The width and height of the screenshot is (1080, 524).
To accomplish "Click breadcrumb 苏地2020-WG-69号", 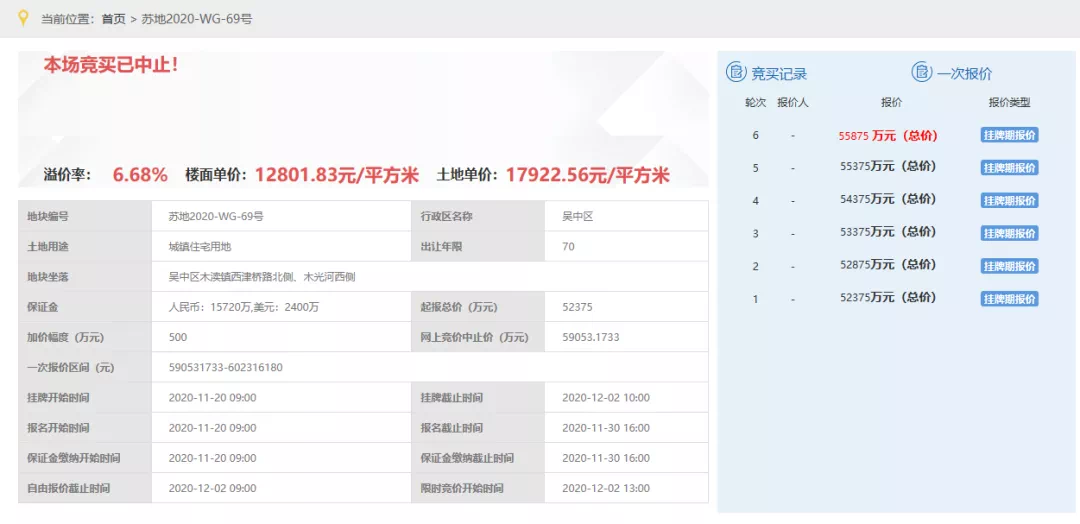I will tap(196, 19).
